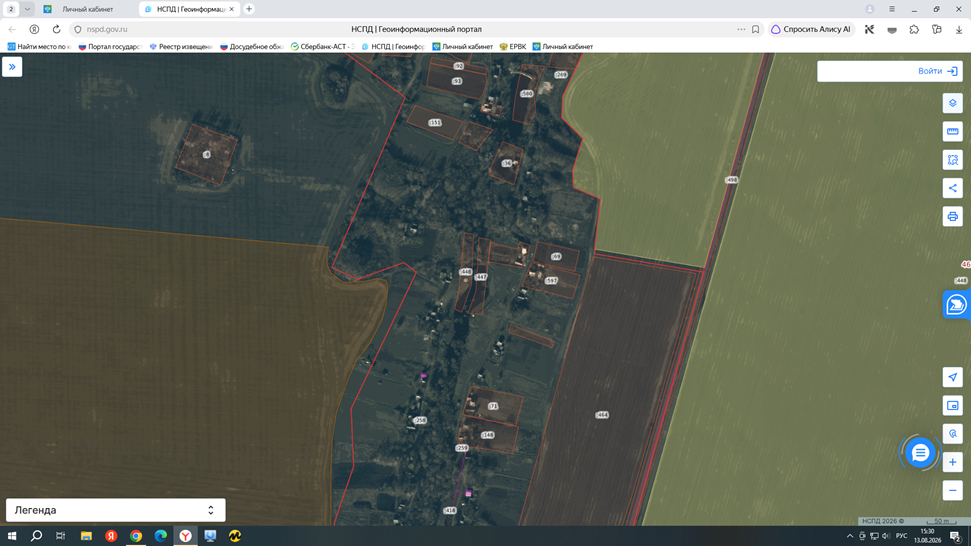Print the map with the printer icon
Screen dimensions: 971x546
pos(952,217)
